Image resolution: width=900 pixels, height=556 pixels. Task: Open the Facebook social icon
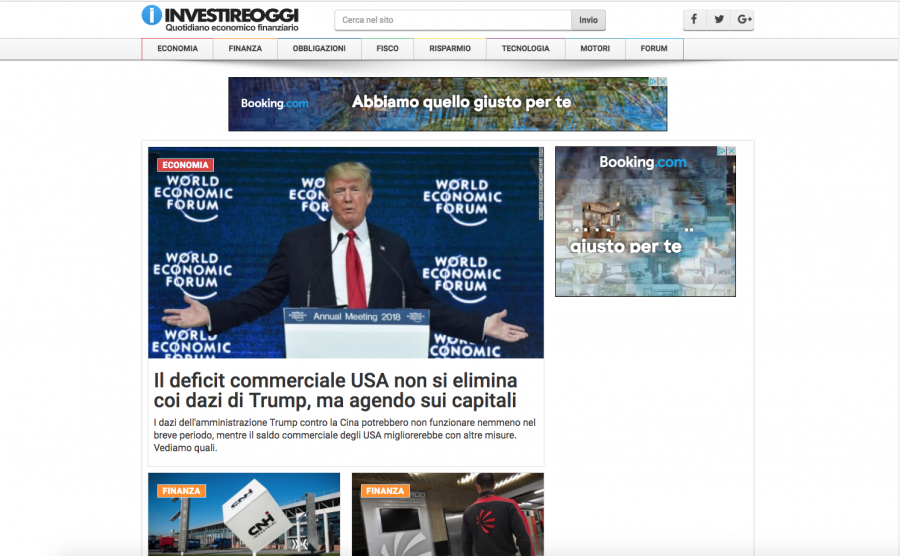(694, 19)
